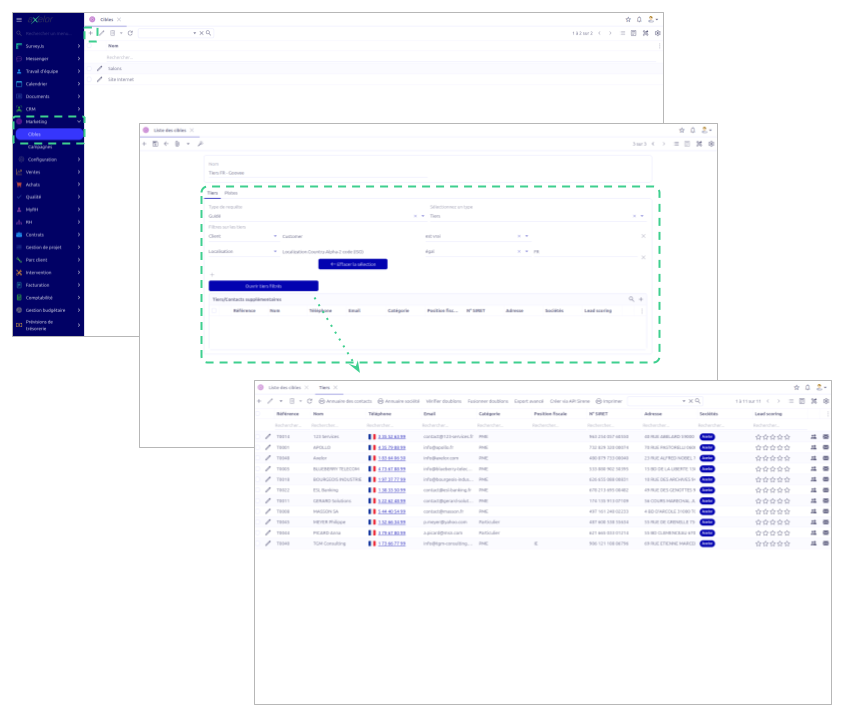The height and width of the screenshot is (717, 844).
Task: Click Vérifier doublons in Tiers toolbar
Action: pos(444,401)
